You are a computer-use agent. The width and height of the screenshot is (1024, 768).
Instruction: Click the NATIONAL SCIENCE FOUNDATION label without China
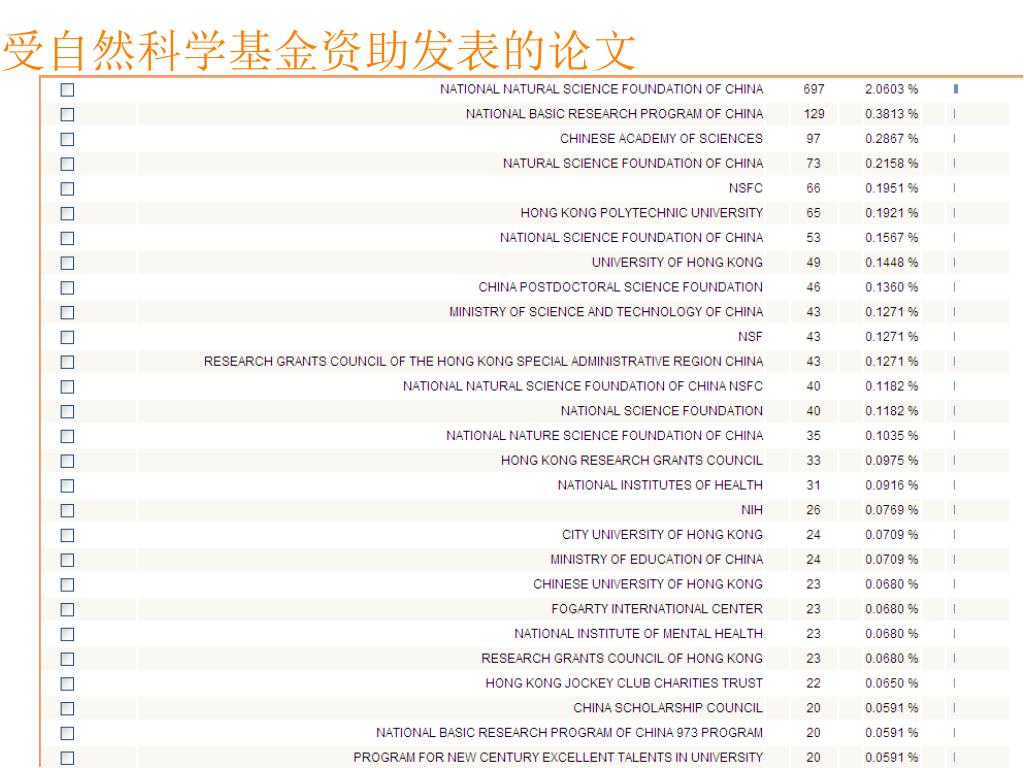pyautogui.click(x=662, y=411)
